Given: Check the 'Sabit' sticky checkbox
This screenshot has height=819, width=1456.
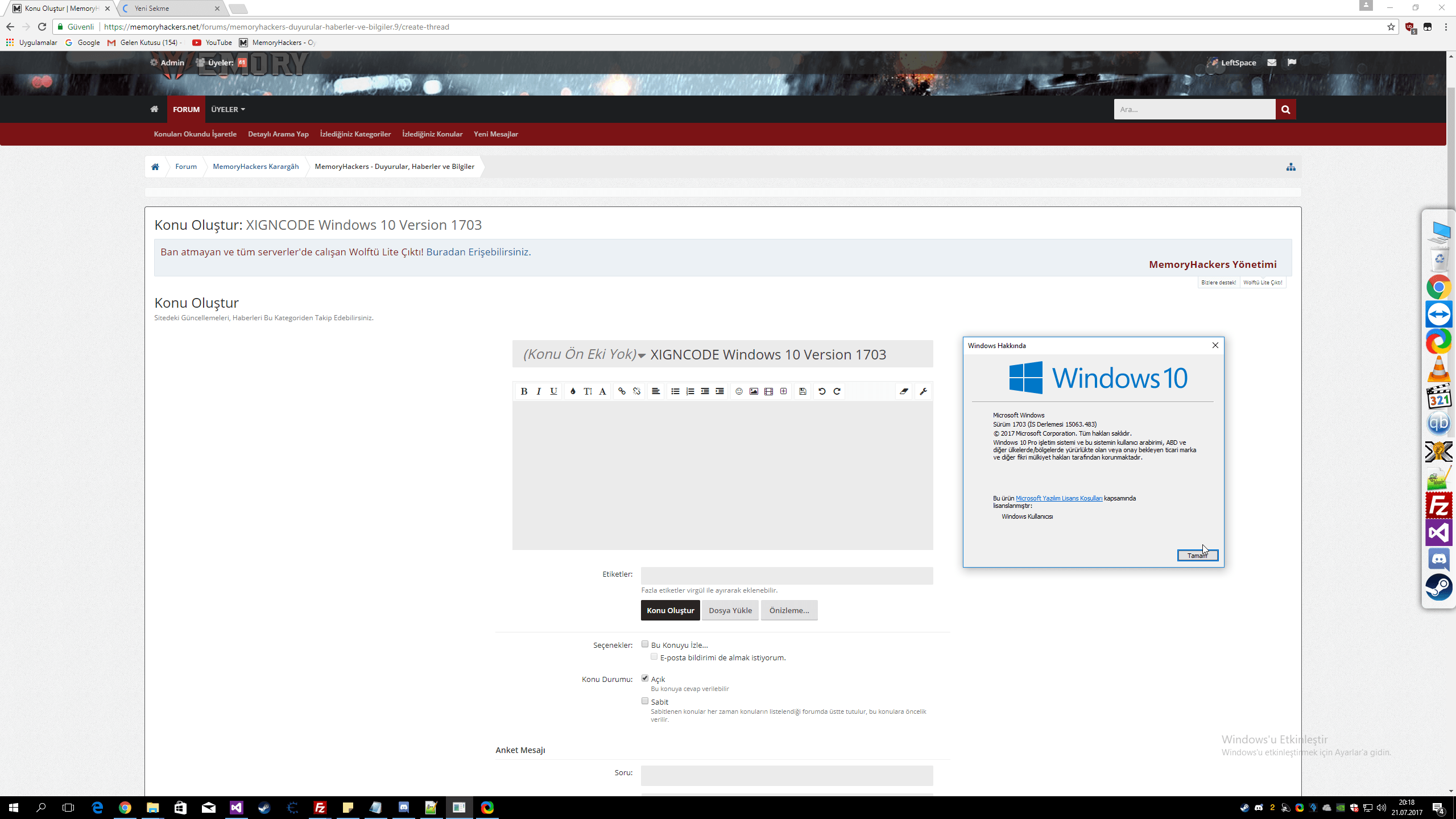Looking at the screenshot, I should tap(645, 701).
